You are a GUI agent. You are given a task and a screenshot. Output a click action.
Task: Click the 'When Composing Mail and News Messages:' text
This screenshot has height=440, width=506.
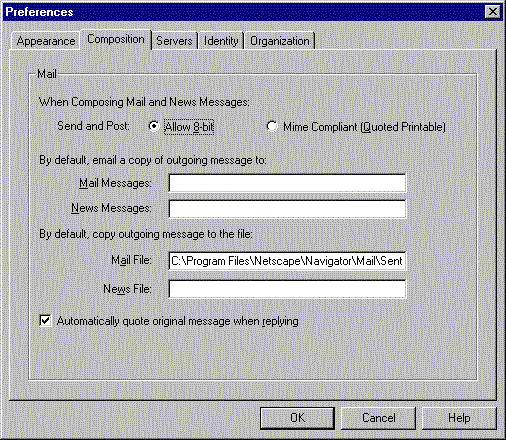(144, 102)
